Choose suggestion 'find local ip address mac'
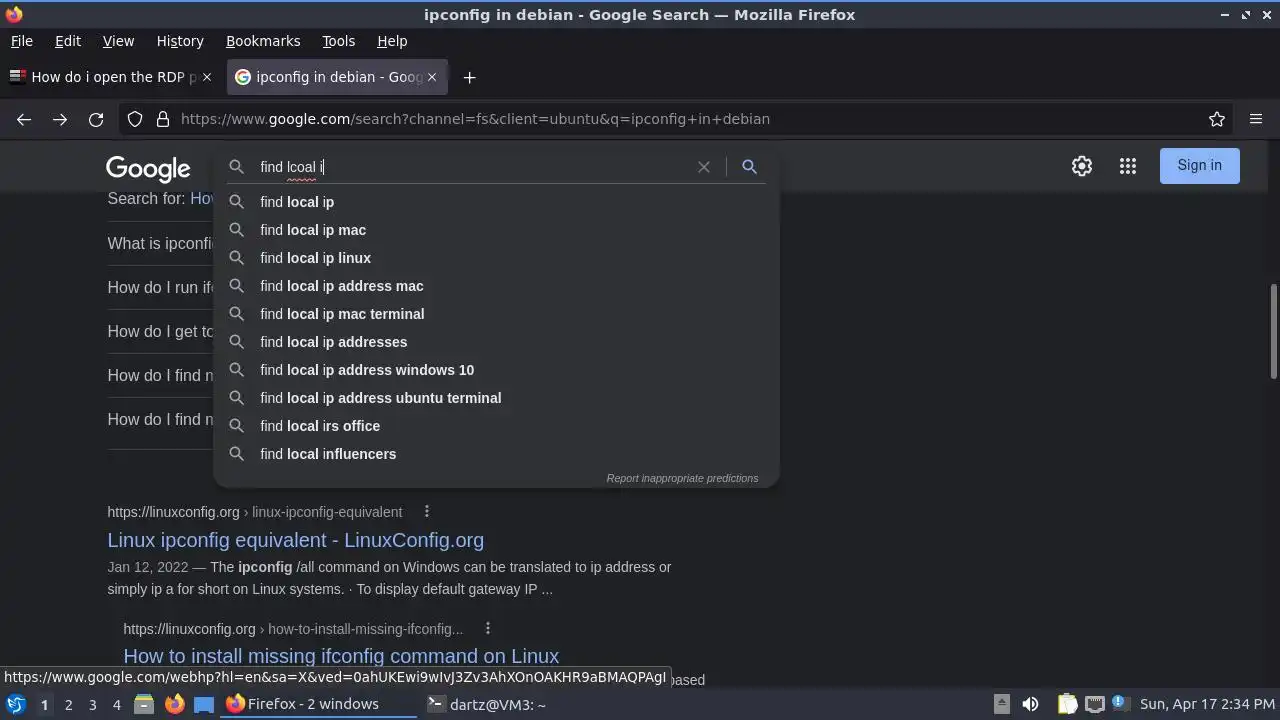 tap(496, 286)
